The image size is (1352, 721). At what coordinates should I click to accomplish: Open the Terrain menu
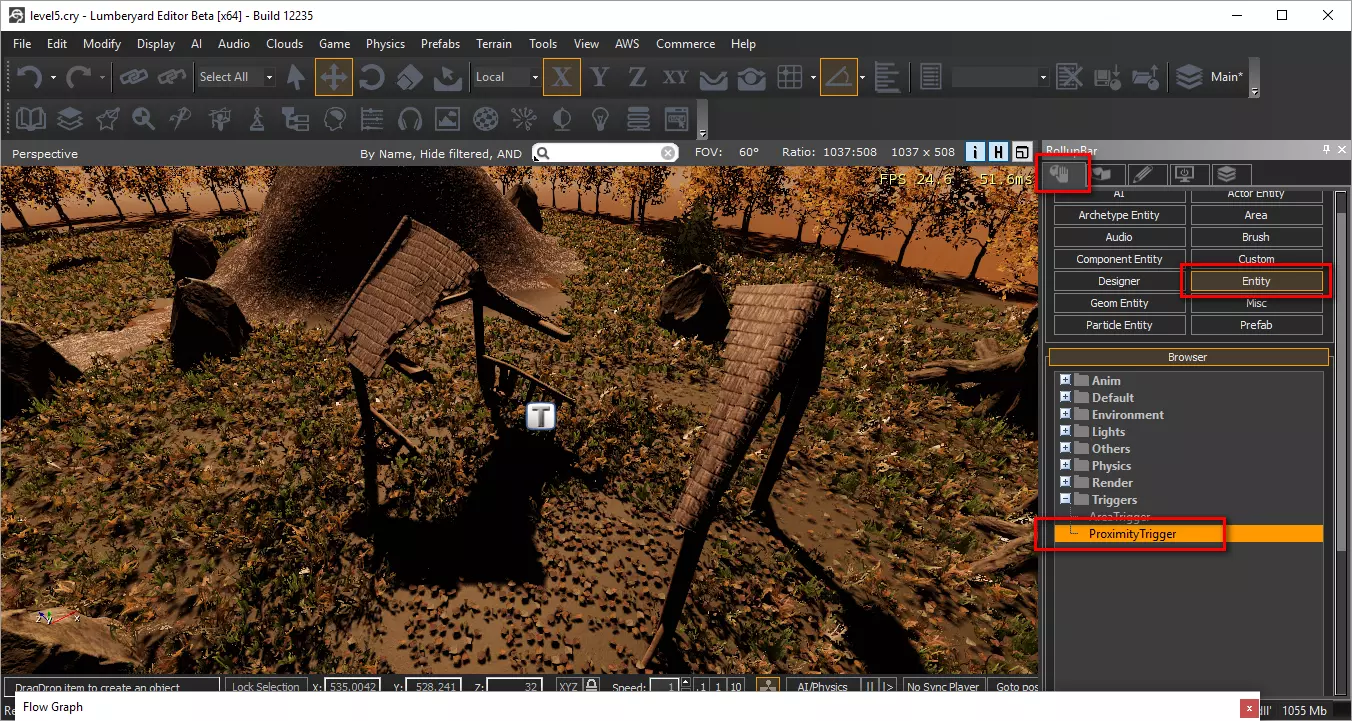[x=493, y=44]
